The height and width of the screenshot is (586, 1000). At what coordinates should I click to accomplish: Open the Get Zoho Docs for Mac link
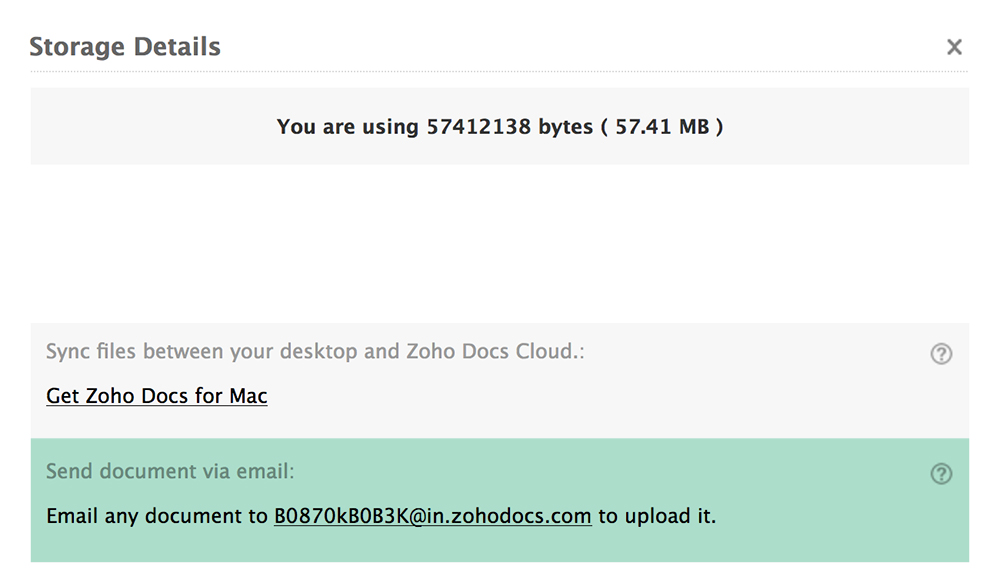point(157,396)
